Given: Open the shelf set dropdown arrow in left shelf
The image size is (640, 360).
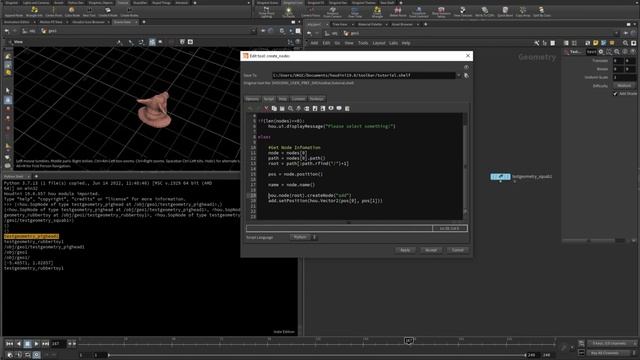Looking at the screenshot, I should pos(249,3).
